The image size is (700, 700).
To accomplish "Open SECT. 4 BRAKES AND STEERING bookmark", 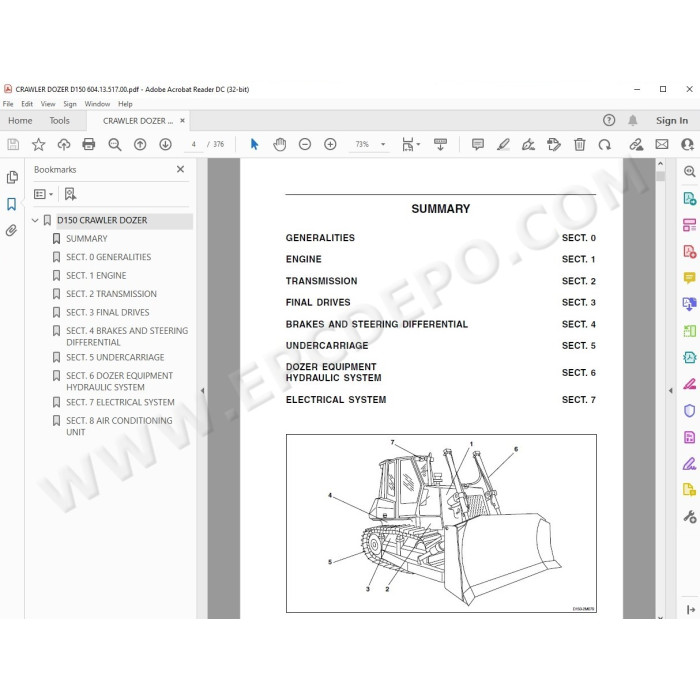I will point(127,337).
